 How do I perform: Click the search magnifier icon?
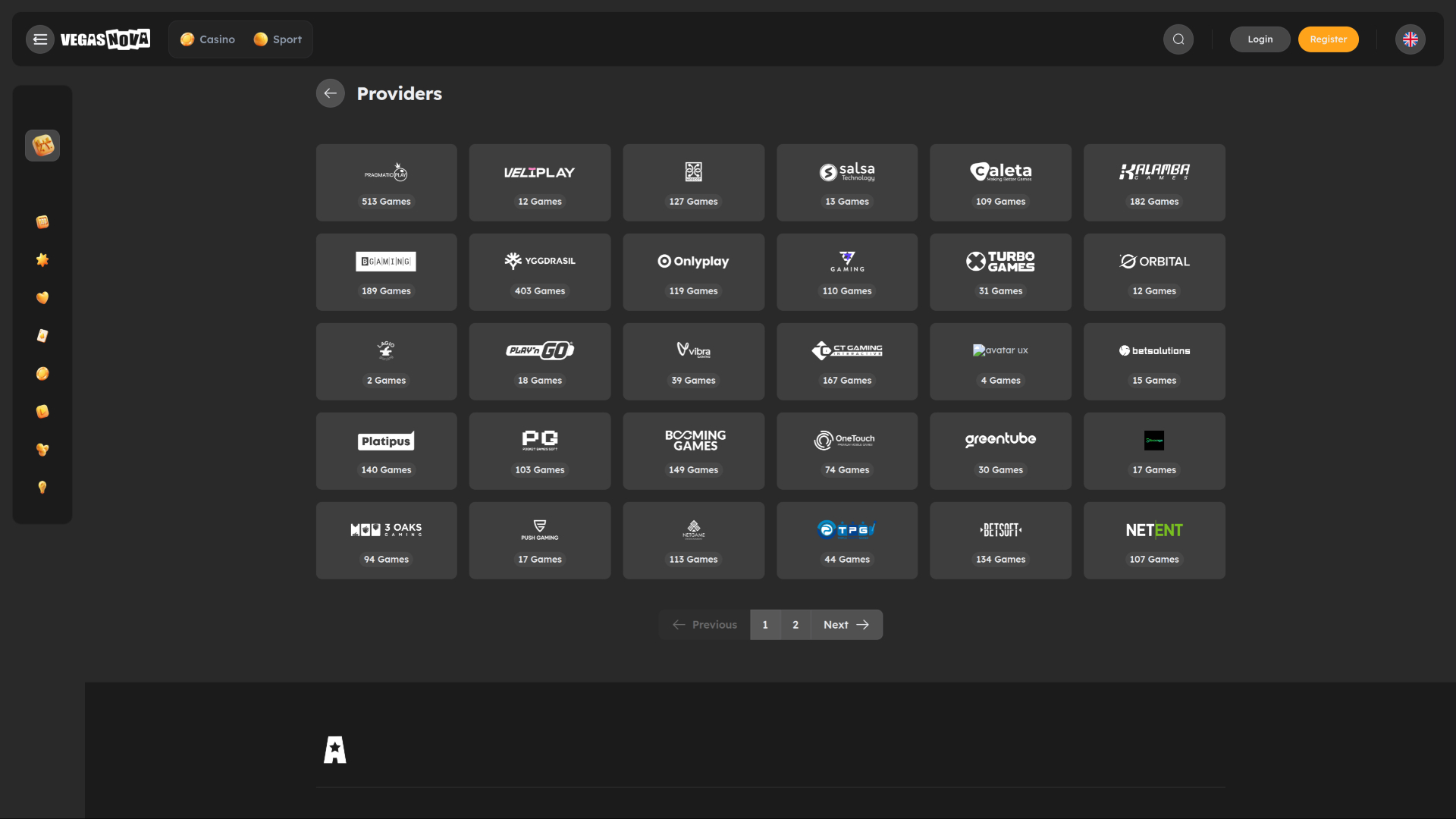tap(1178, 39)
